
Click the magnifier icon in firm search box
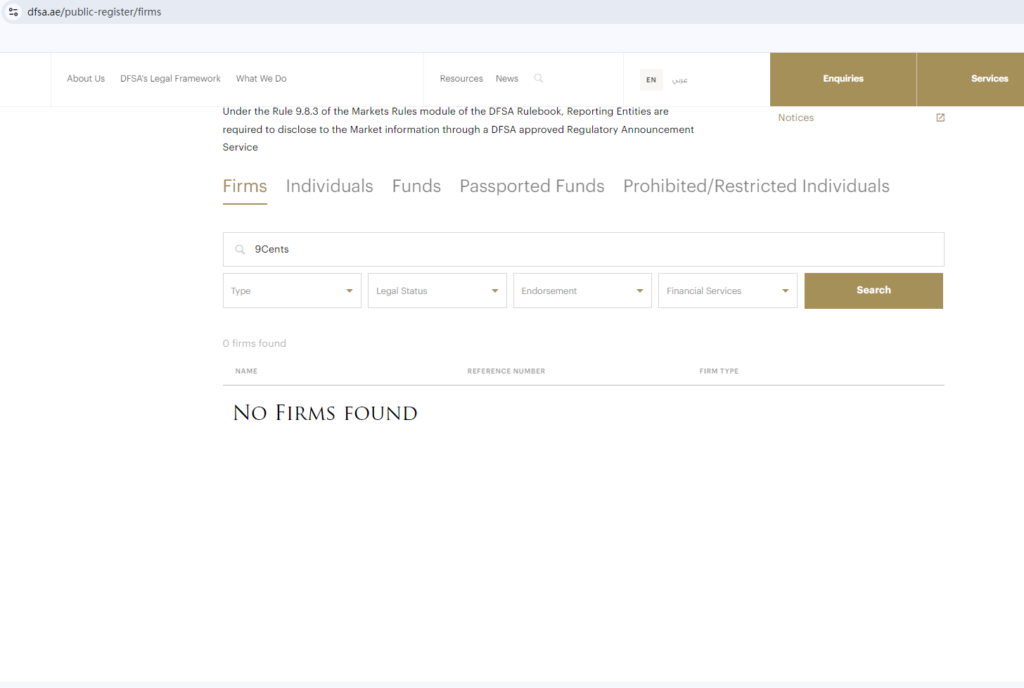240,249
